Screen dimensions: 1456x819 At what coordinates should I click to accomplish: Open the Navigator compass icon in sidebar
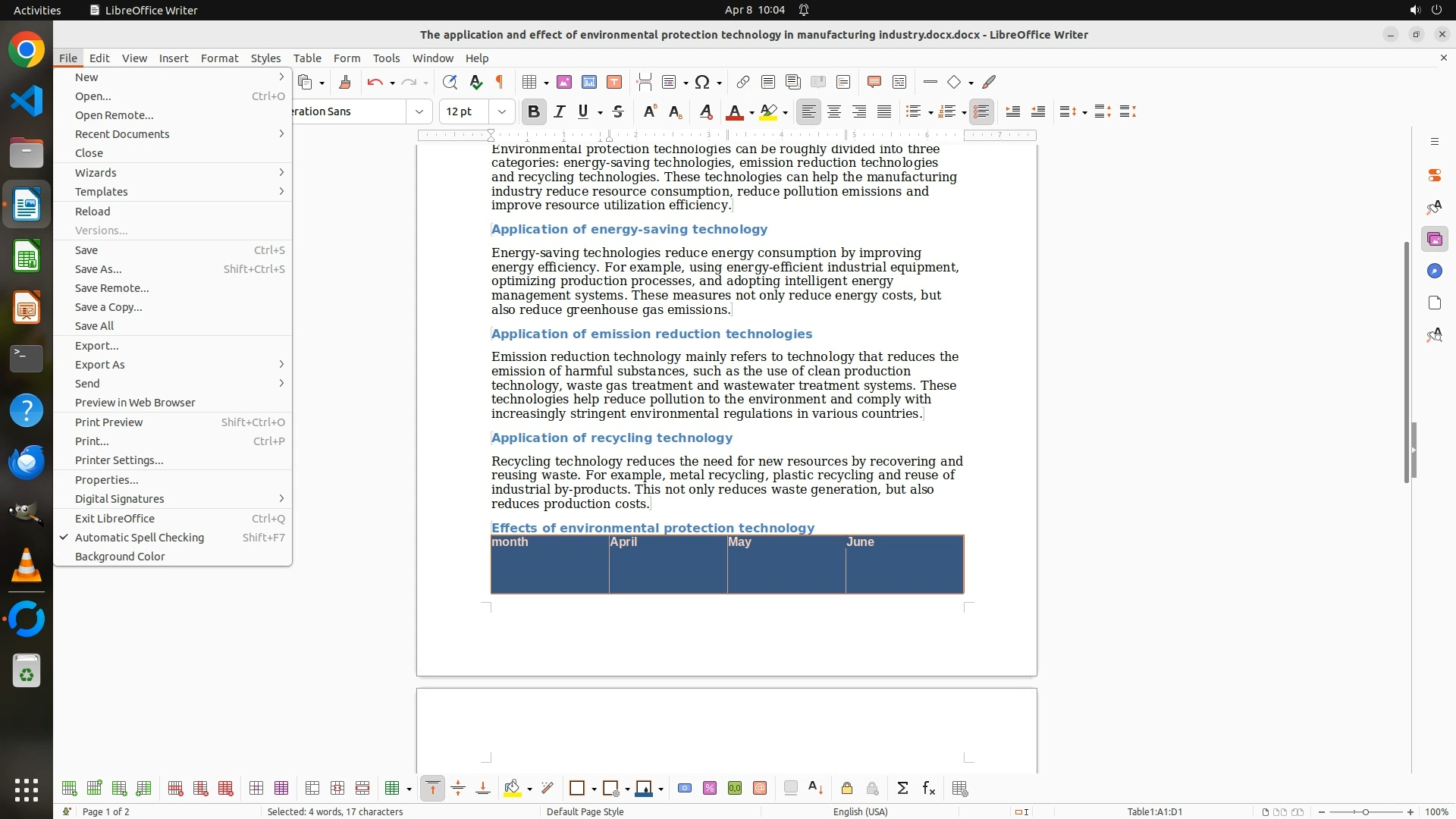coord(1434,271)
